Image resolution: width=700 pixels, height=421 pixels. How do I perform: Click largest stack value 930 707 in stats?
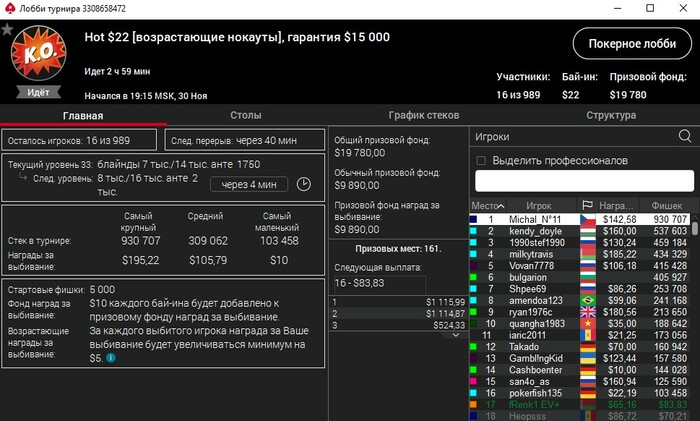click(x=141, y=241)
